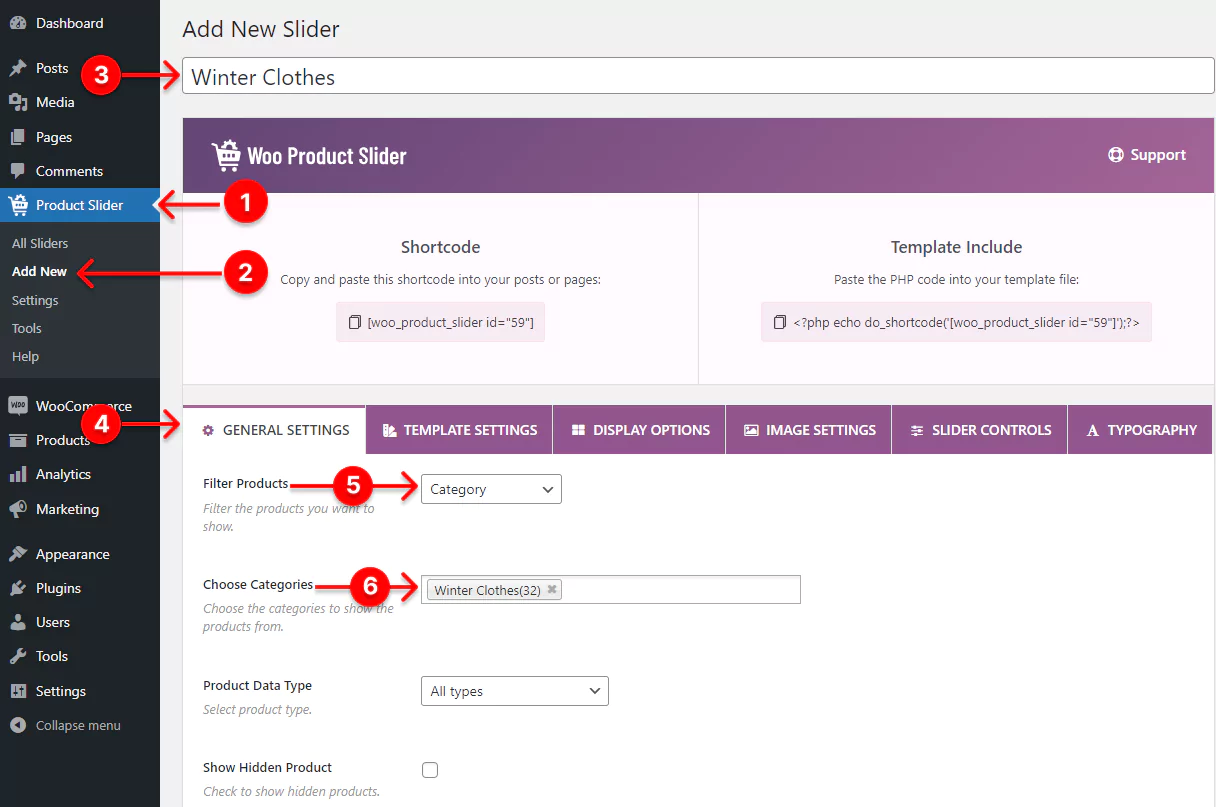Switch to the Display Options tab
This screenshot has width=1216, height=807.
click(x=640, y=430)
